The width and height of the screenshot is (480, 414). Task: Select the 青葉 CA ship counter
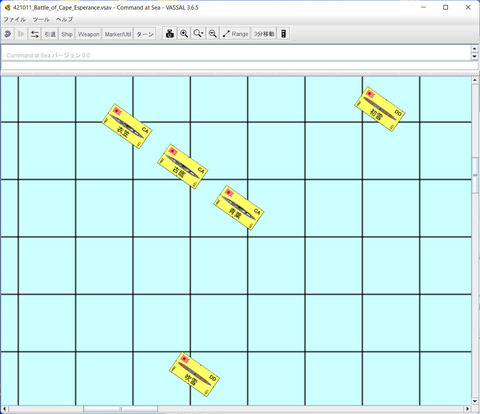pos(239,208)
